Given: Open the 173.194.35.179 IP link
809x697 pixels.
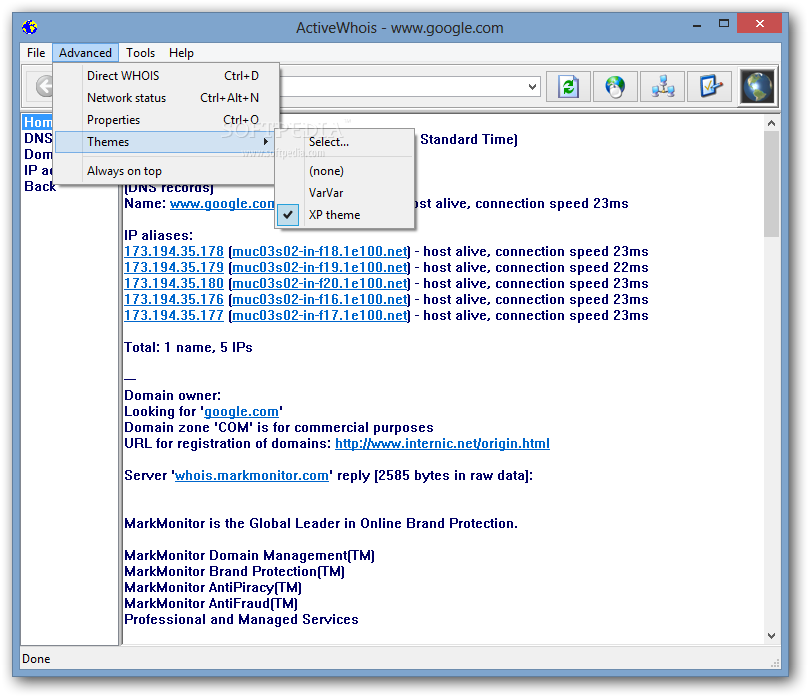Looking at the screenshot, I should pos(174,268).
